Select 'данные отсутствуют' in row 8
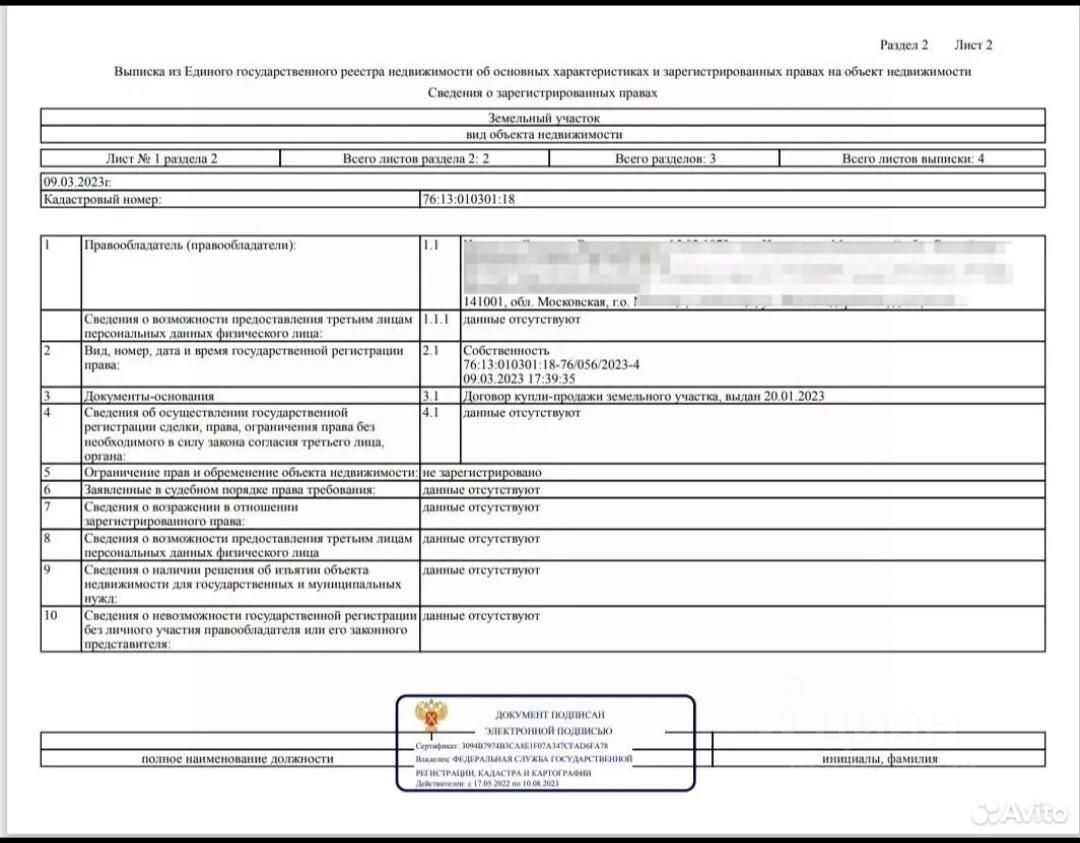The width and height of the screenshot is (1080, 843). point(481,539)
